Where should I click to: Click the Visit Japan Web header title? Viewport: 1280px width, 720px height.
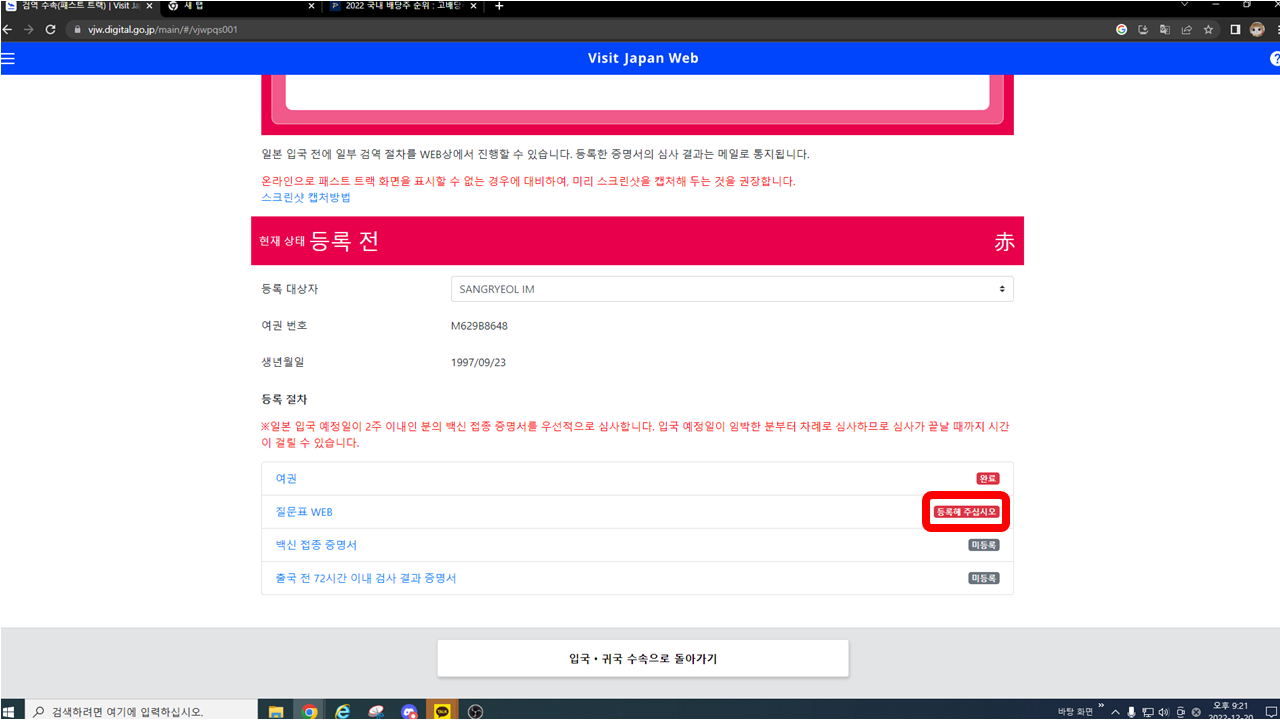(x=643, y=58)
